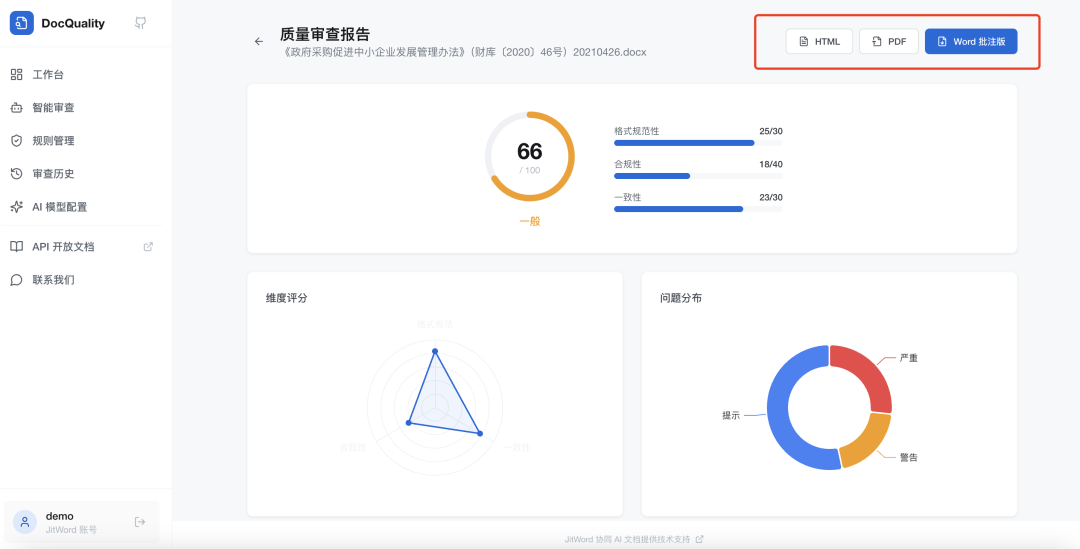Click the 维度评分 card title
The image size is (1080, 549).
click(287, 298)
